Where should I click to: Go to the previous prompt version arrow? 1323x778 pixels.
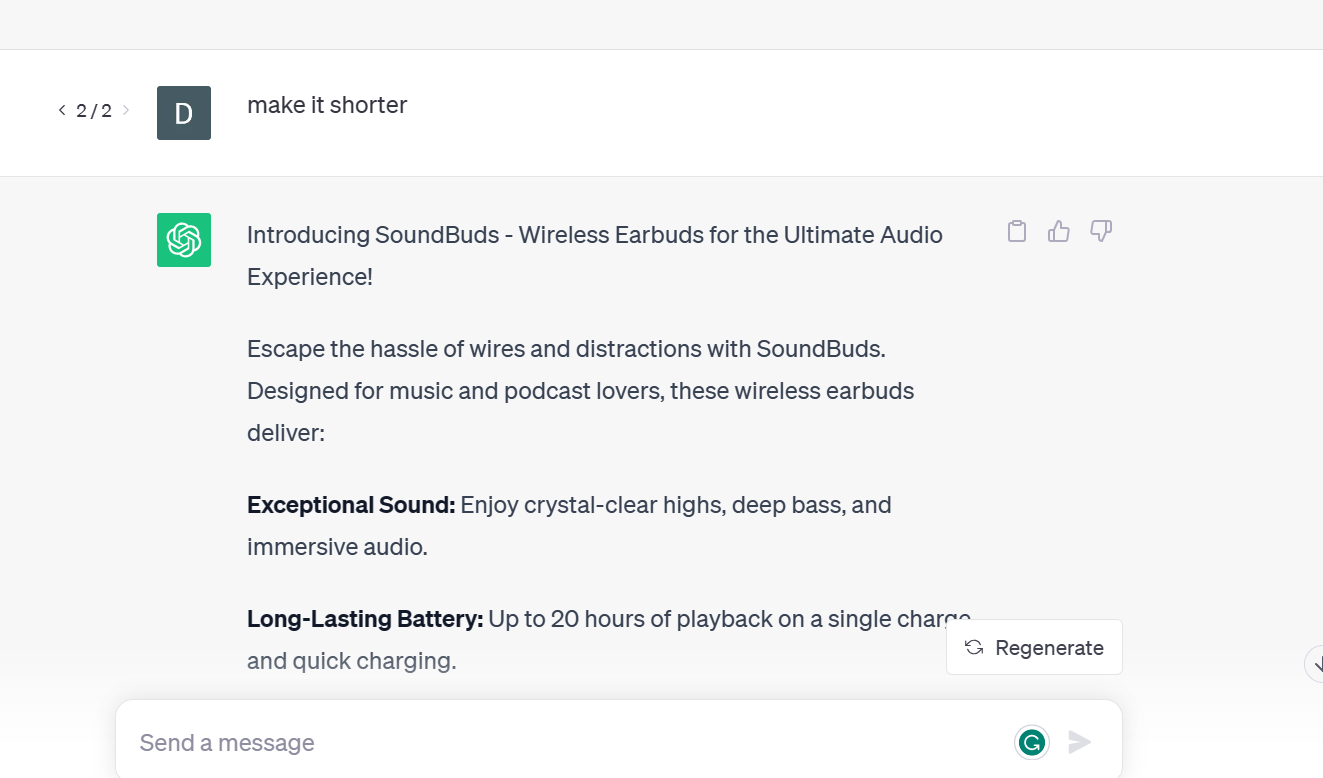pos(62,110)
